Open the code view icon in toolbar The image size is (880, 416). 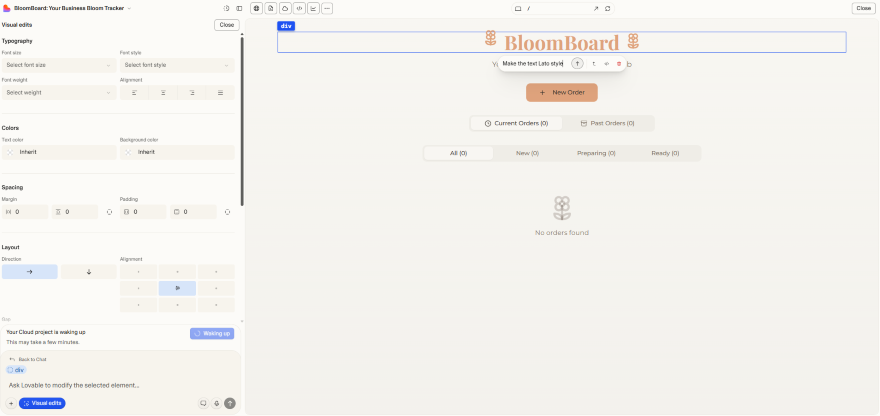[300, 8]
